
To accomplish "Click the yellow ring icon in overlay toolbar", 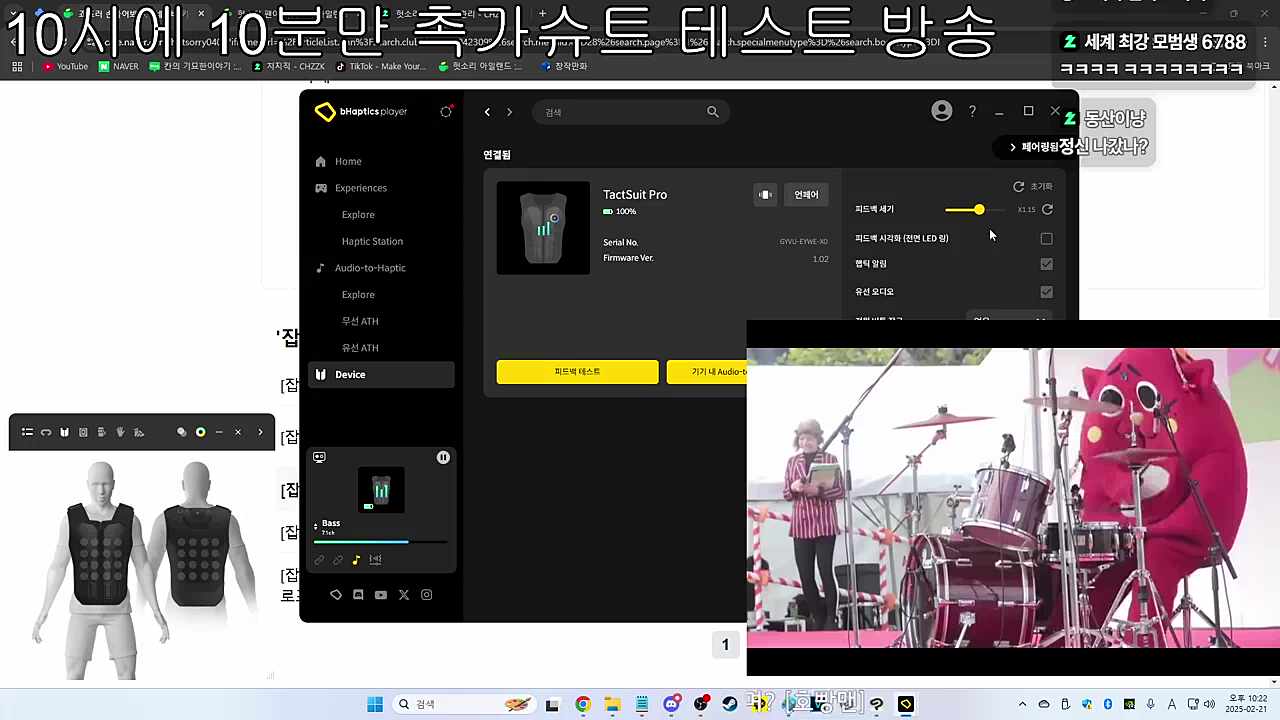I will pyautogui.click(x=200, y=432).
